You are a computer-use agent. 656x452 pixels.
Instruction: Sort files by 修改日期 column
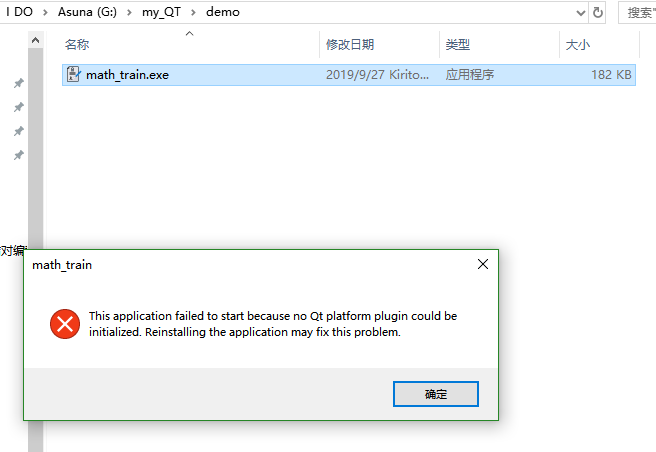coord(350,44)
